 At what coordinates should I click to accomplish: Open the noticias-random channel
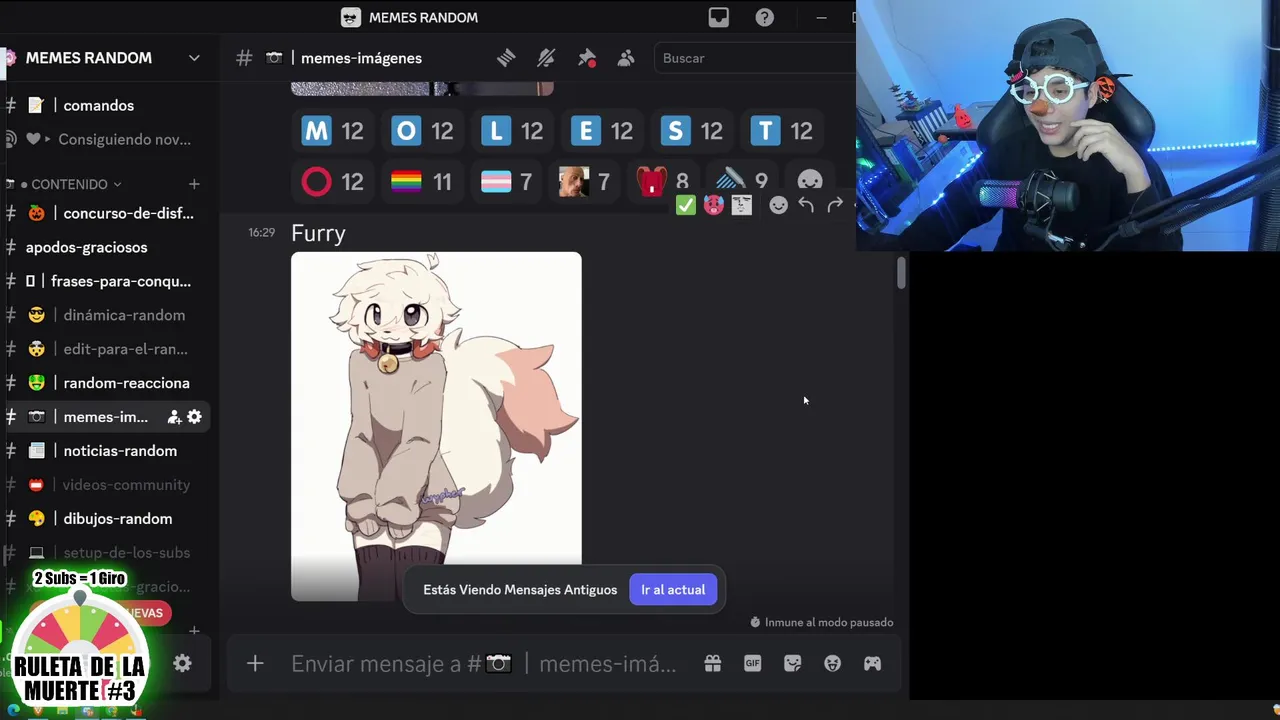point(104,451)
